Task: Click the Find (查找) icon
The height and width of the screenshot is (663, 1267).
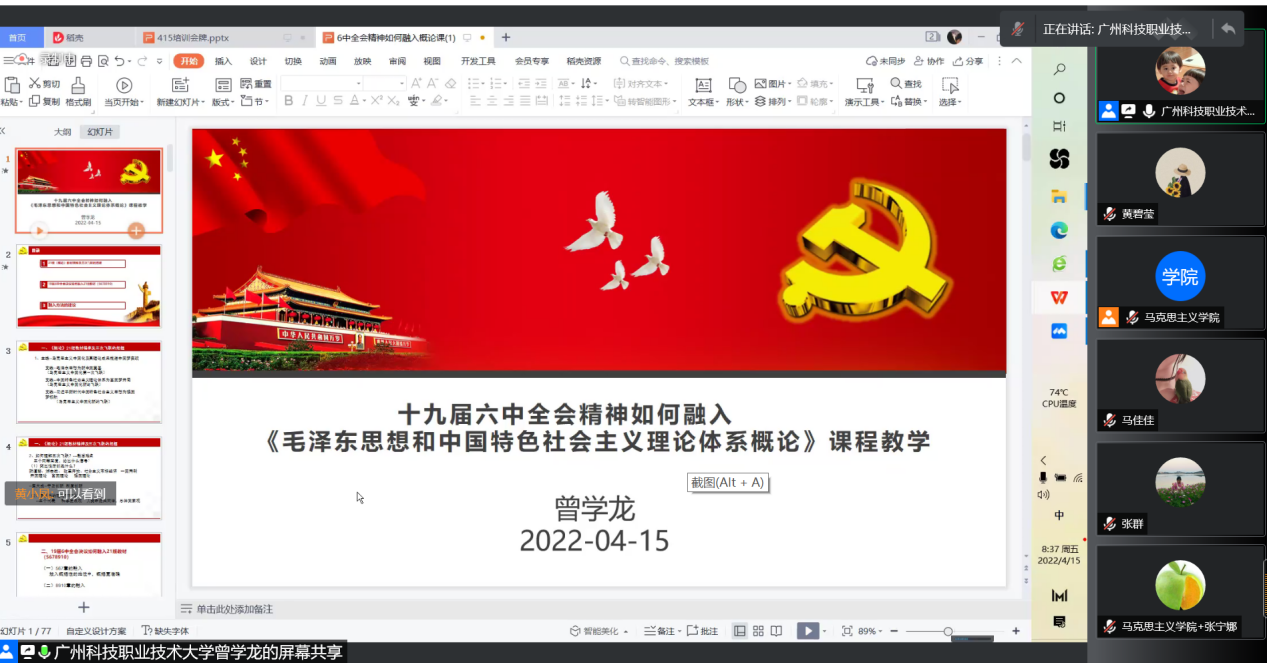Action: 896,84
